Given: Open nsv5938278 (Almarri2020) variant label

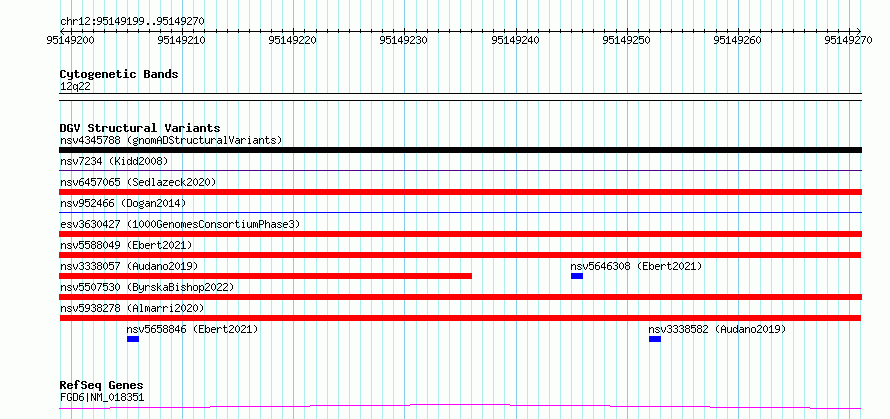Looking at the screenshot, I should tap(132, 308).
